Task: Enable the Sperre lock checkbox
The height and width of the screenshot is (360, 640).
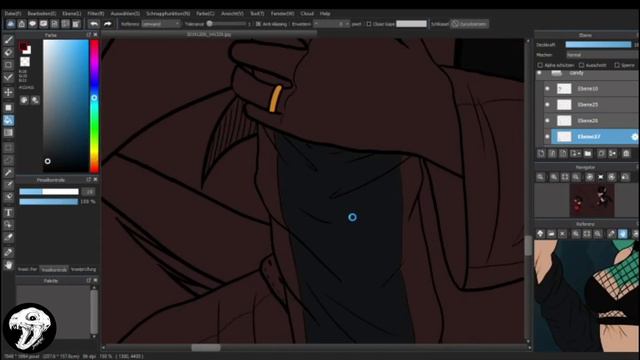Action: tap(617, 65)
